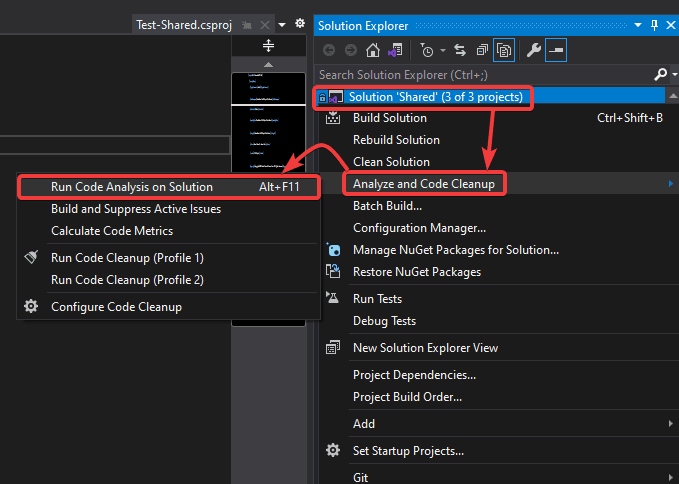Click the Collapse All icon
Image resolution: width=679 pixels, height=484 pixels.
[x=482, y=51]
